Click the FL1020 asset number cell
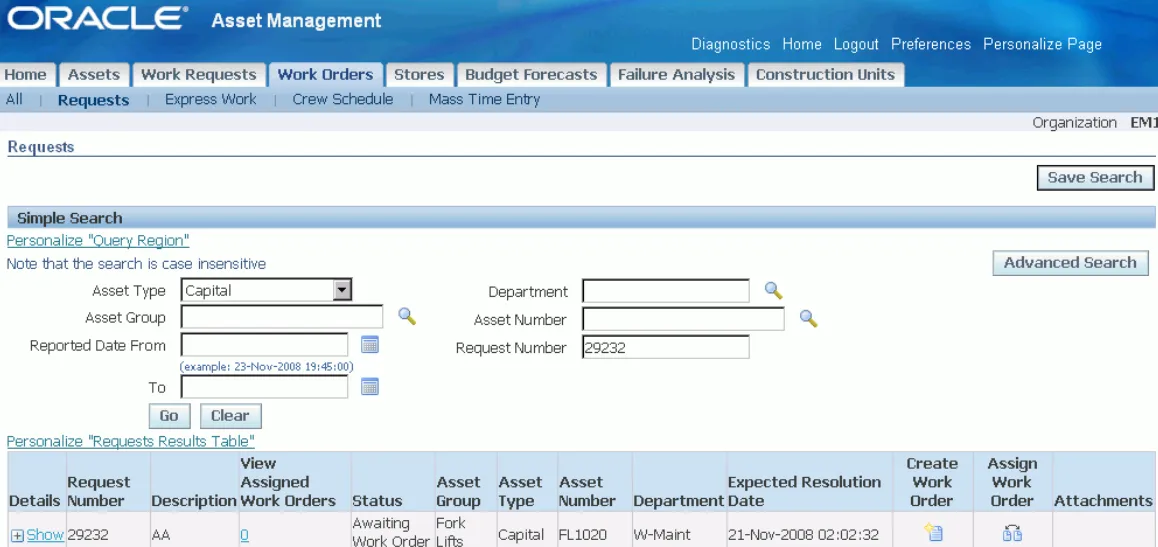 click(x=581, y=535)
